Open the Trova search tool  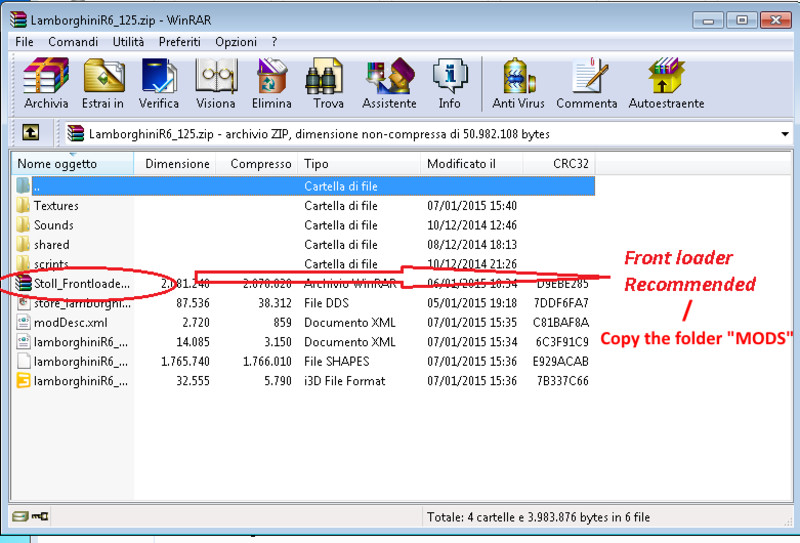pyautogui.click(x=328, y=84)
